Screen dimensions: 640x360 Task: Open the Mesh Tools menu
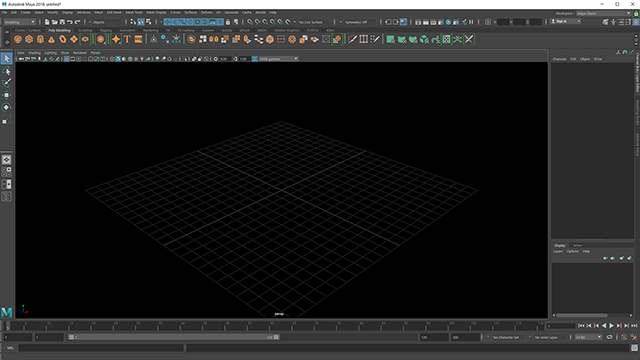click(134, 13)
